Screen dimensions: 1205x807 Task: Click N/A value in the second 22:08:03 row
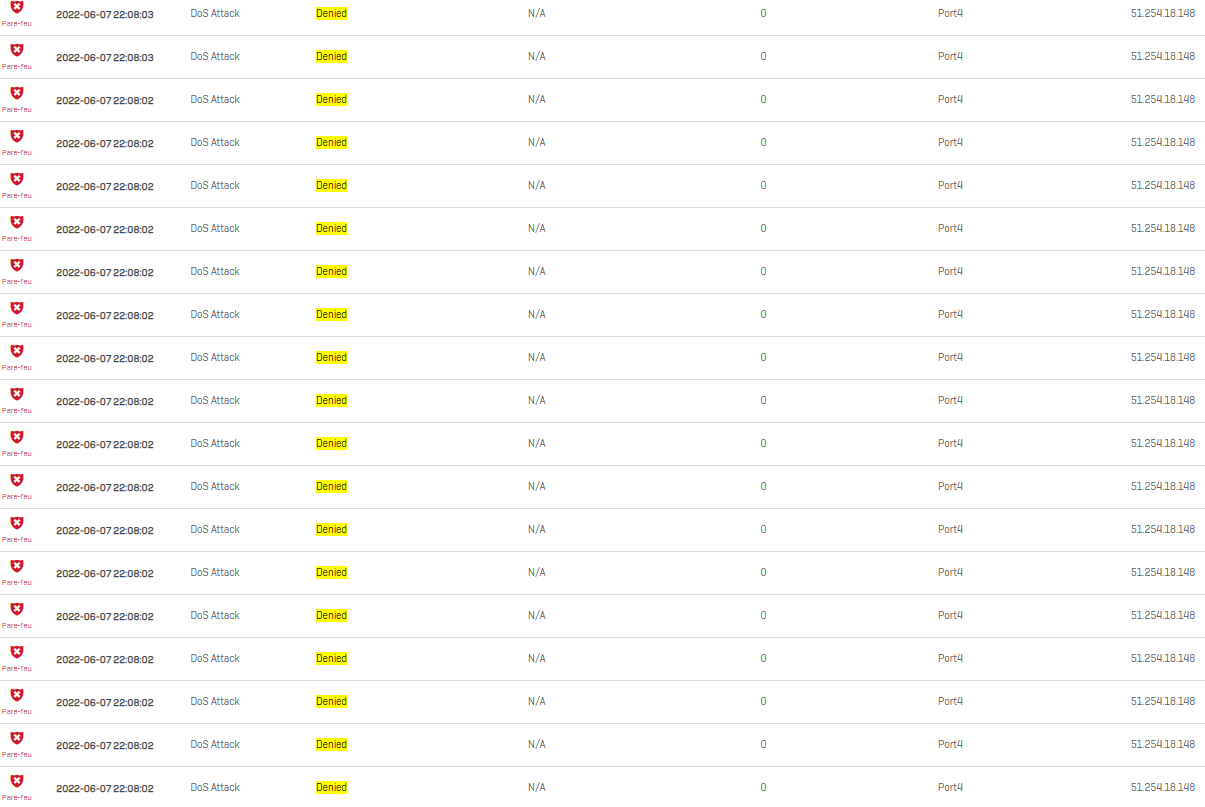[x=536, y=57]
